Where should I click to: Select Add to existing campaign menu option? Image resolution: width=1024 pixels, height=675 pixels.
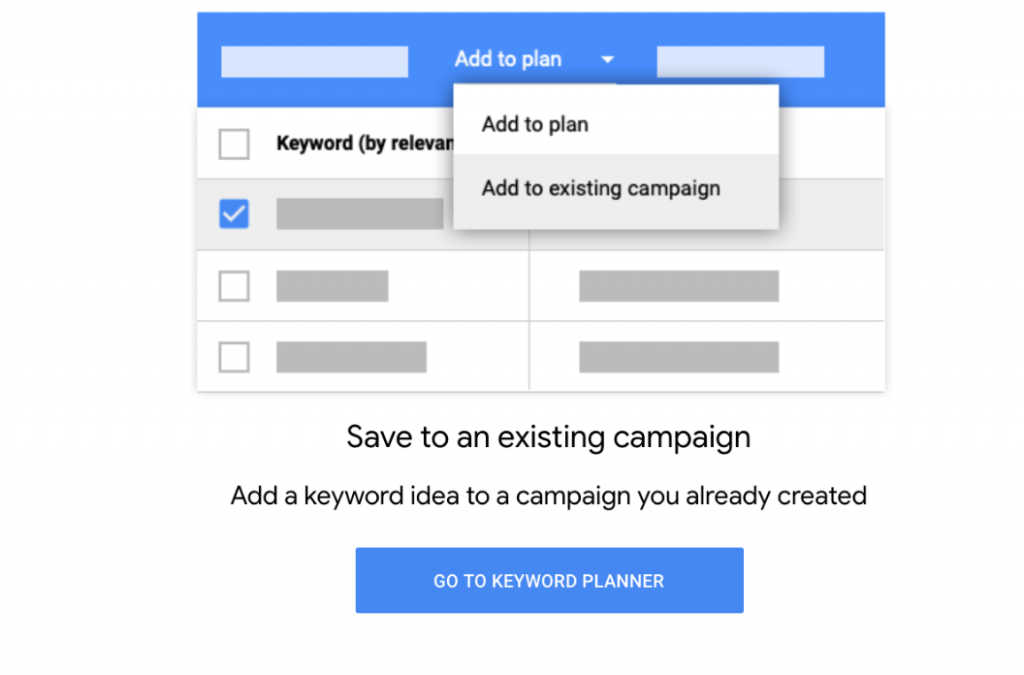coord(600,188)
